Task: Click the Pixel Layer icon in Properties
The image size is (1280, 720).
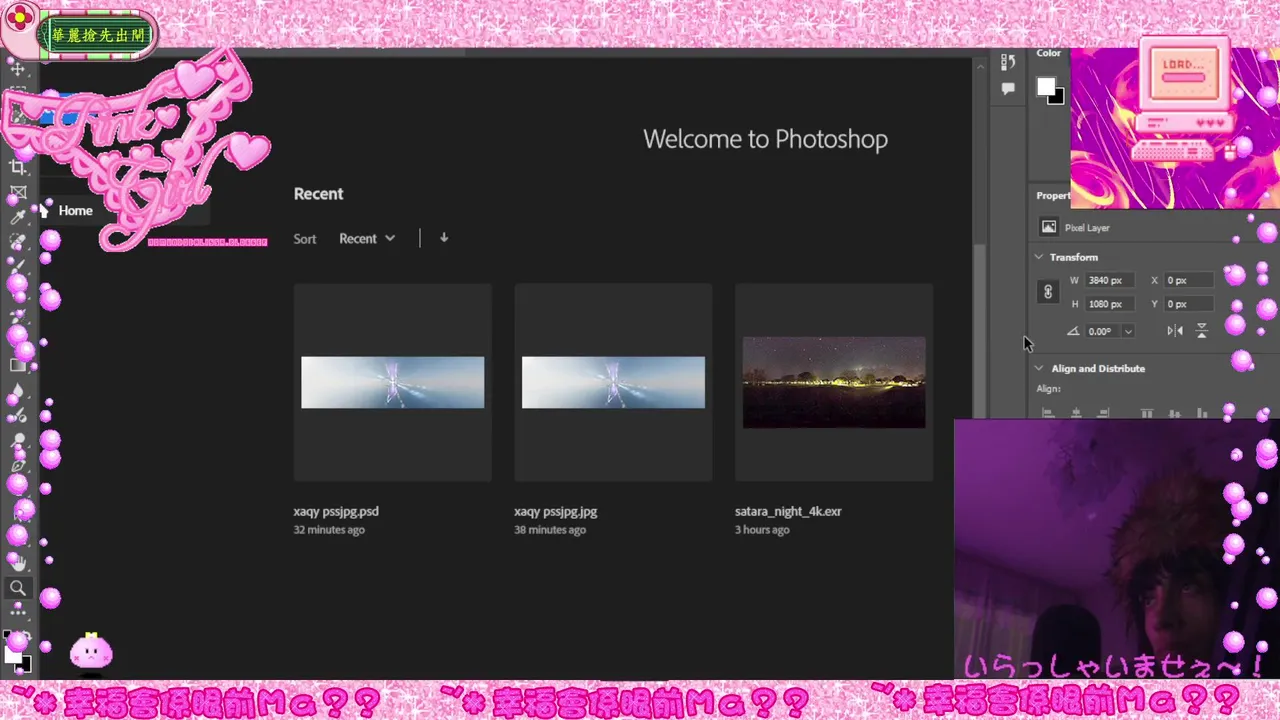Action: click(x=1048, y=227)
